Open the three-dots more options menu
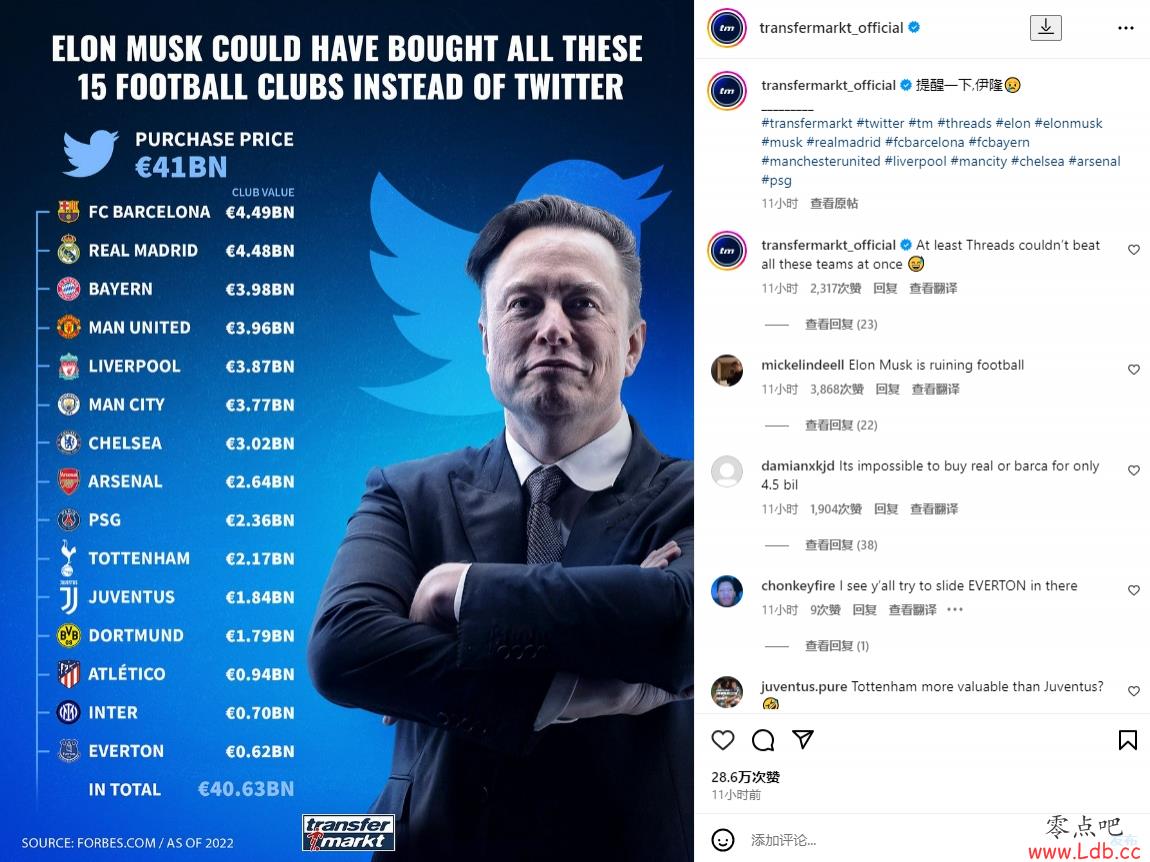1150x862 pixels. pos(1126,28)
